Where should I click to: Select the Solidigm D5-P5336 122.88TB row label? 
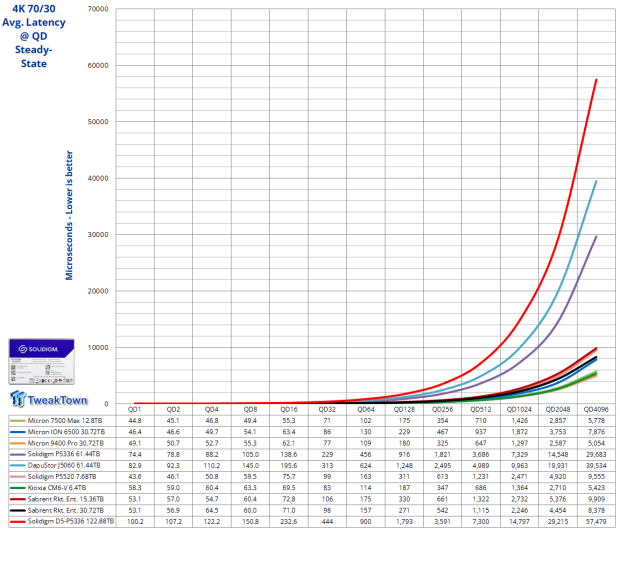coord(71,521)
